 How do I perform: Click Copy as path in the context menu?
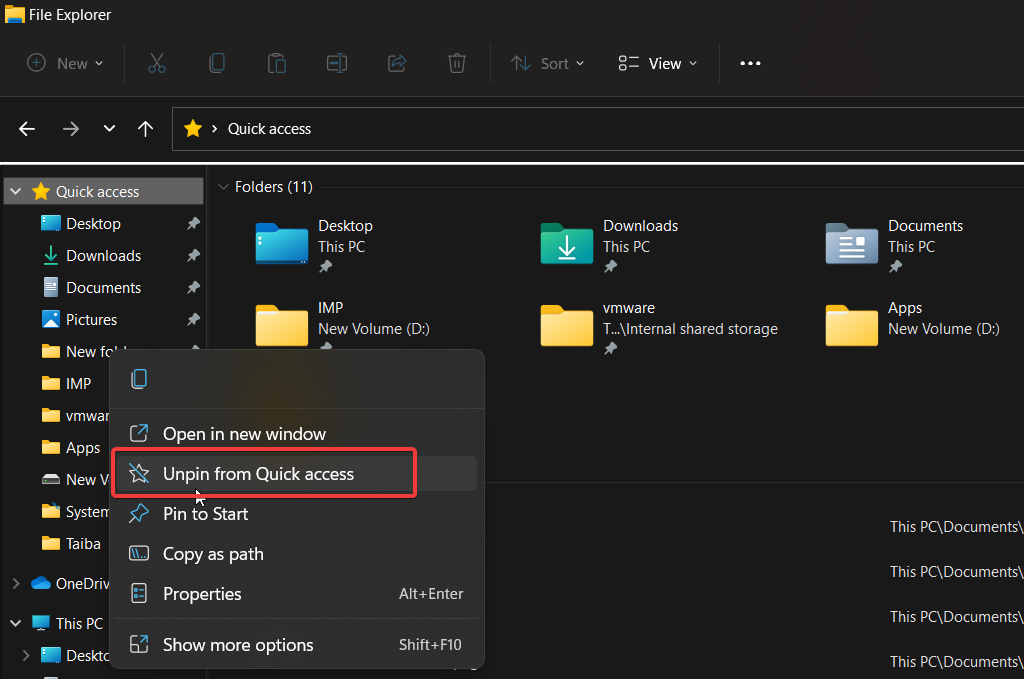(x=213, y=553)
